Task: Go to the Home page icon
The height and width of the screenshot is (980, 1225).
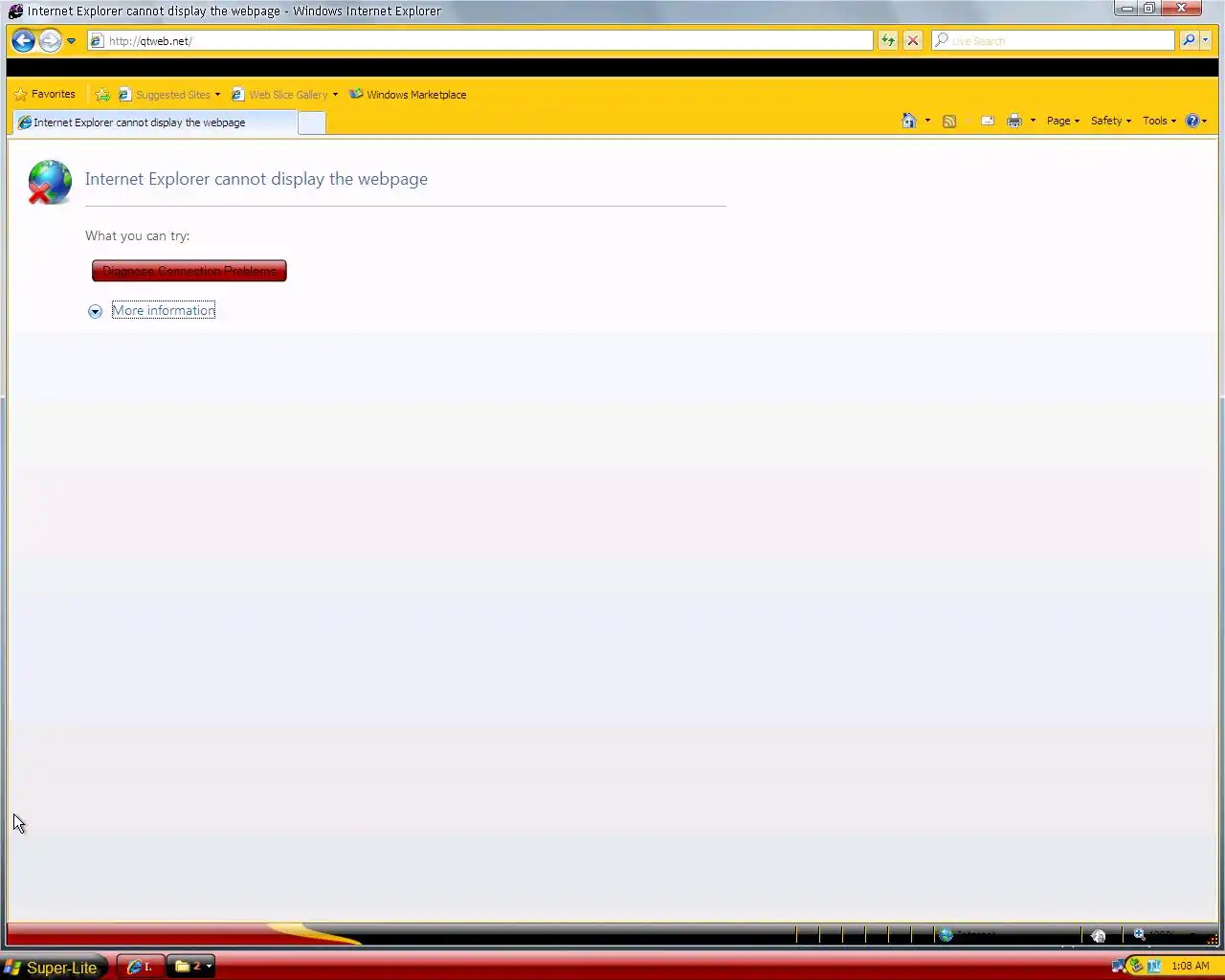Action: coord(909,121)
